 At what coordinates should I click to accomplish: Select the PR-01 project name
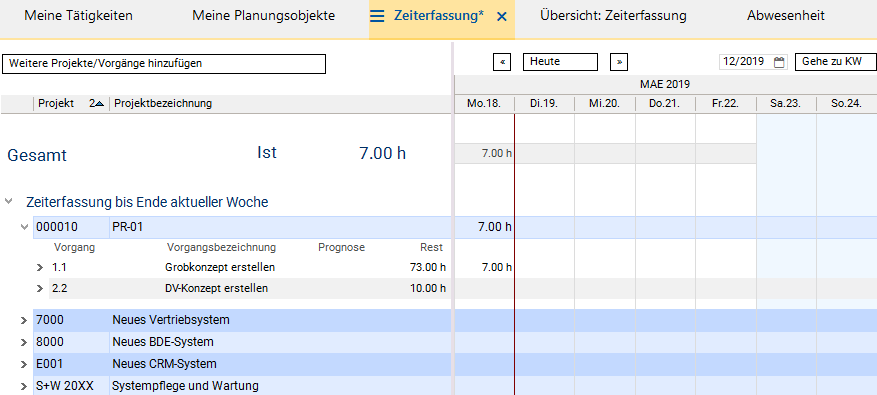128,227
